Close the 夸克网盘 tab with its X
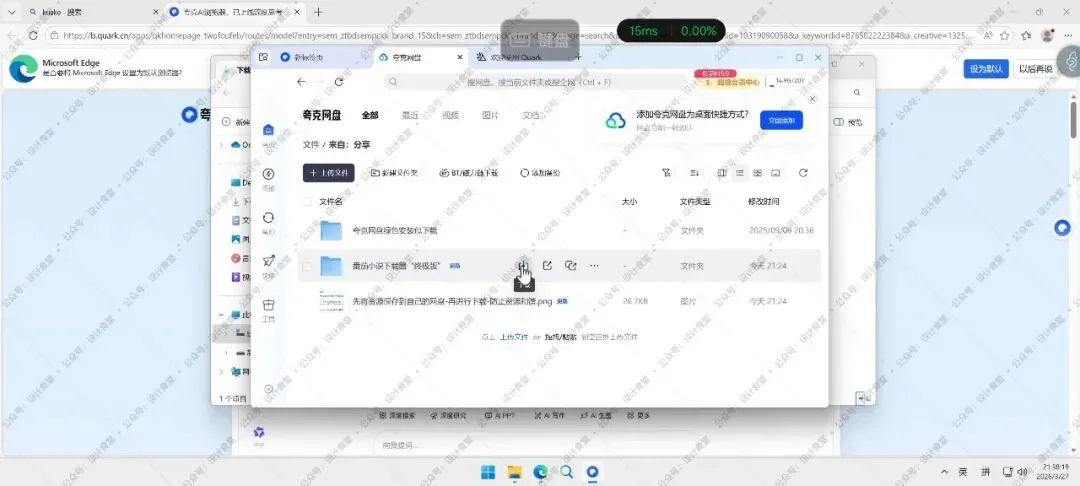 click(460, 58)
